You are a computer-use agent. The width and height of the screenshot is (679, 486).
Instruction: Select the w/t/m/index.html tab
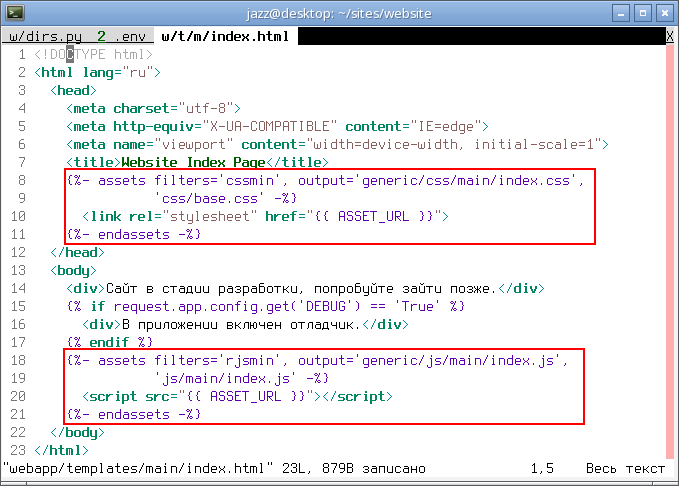pyautogui.click(x=225, y=36)
